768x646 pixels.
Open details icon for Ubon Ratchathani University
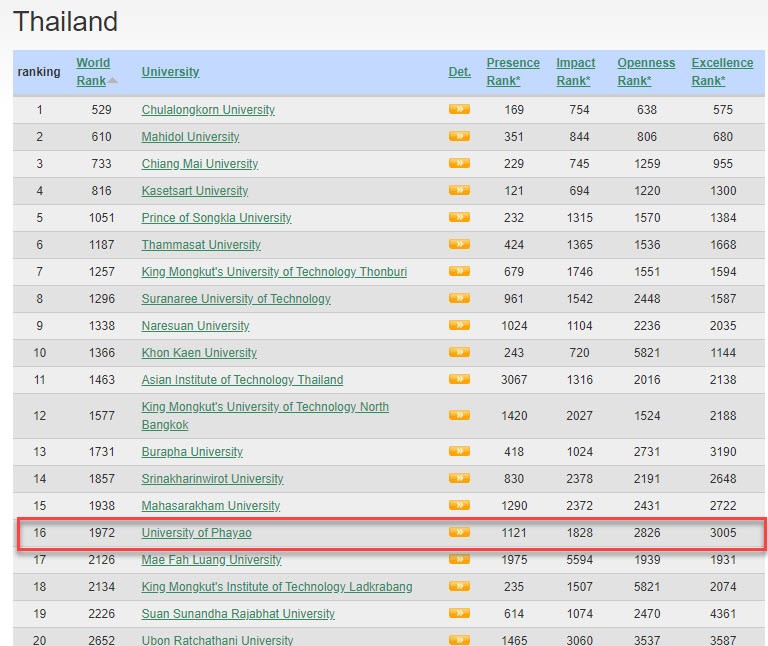tap(459, 640)
